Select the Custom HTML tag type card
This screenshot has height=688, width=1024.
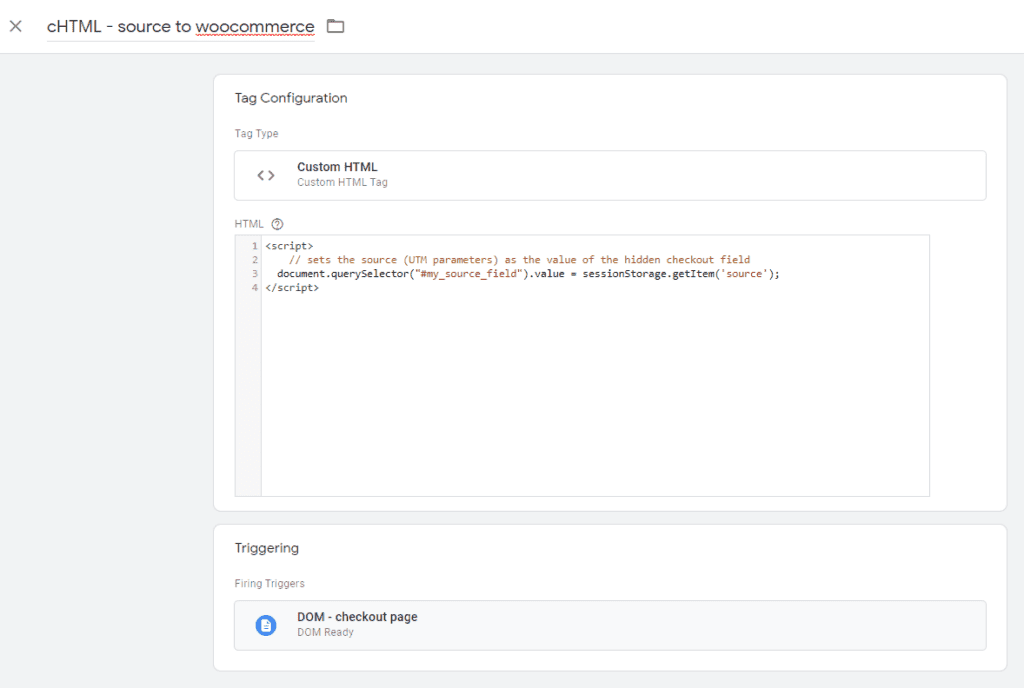610,175
